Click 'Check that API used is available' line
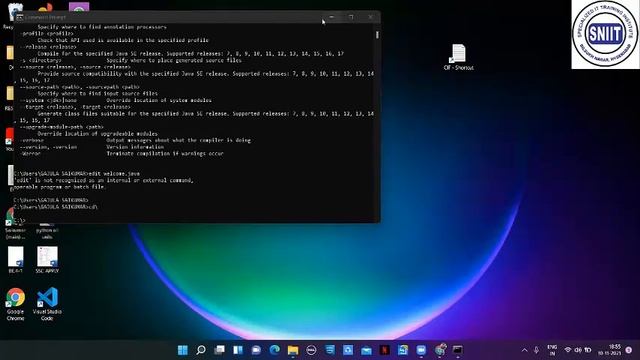The image size is (640, 360). point(123,40)
